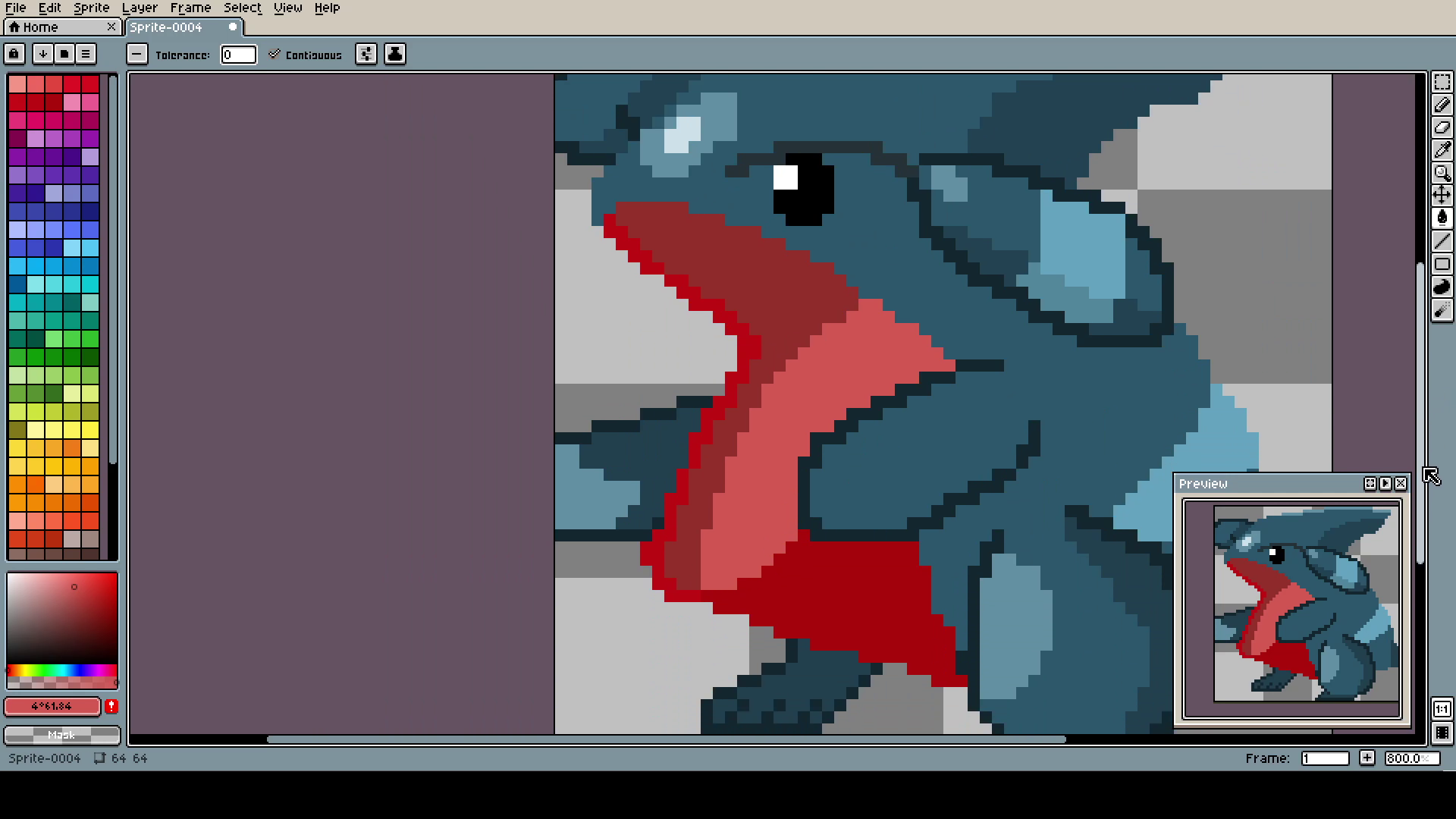This screenshot has height=819, width=1456.
Task: Select the Eyedropper tool
Action: coord(1442,150)
